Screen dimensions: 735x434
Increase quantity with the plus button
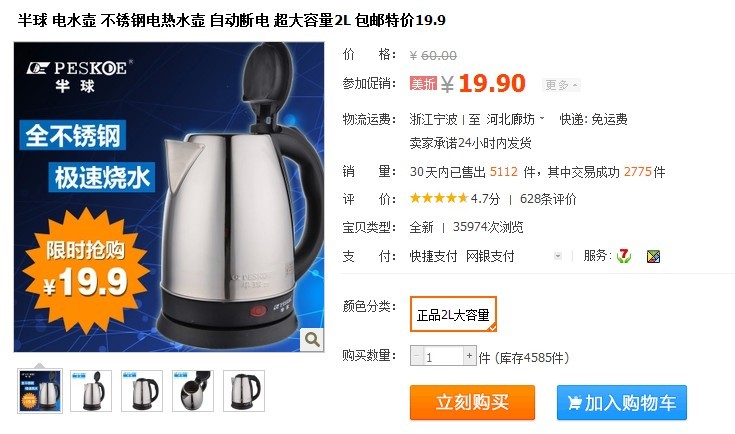[x=469, y=356]
